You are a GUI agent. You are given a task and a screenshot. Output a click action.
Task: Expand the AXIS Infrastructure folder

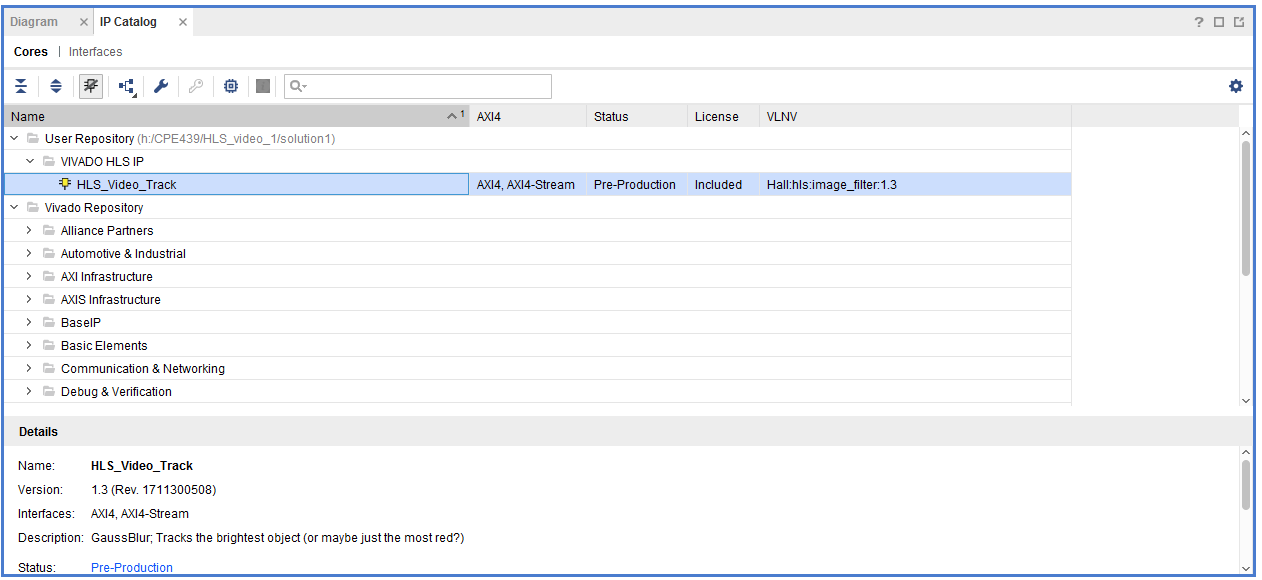29,300
